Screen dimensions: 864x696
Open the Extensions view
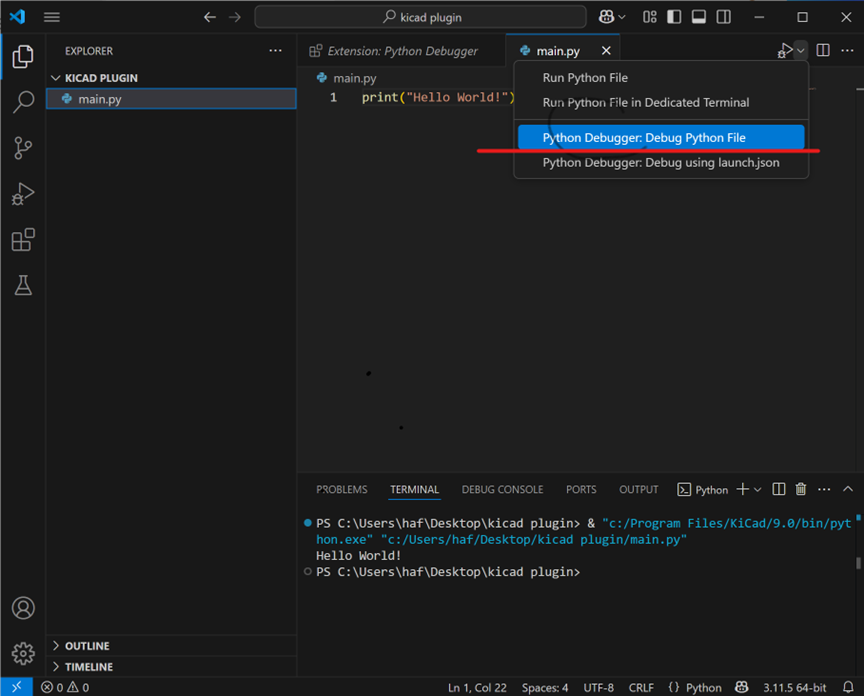[x=23, y=240]
